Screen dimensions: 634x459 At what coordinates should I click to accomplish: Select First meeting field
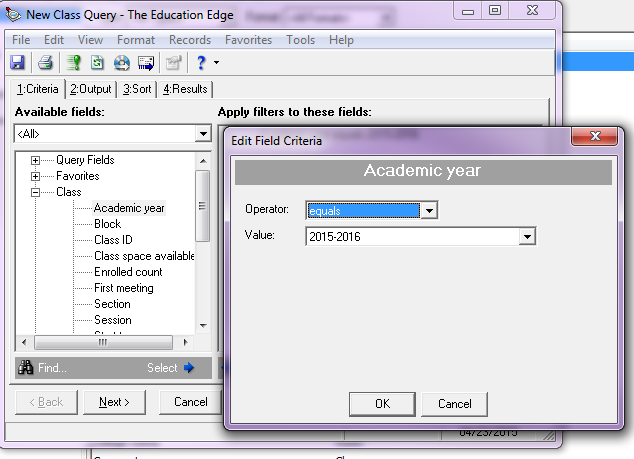click(124, 288)
